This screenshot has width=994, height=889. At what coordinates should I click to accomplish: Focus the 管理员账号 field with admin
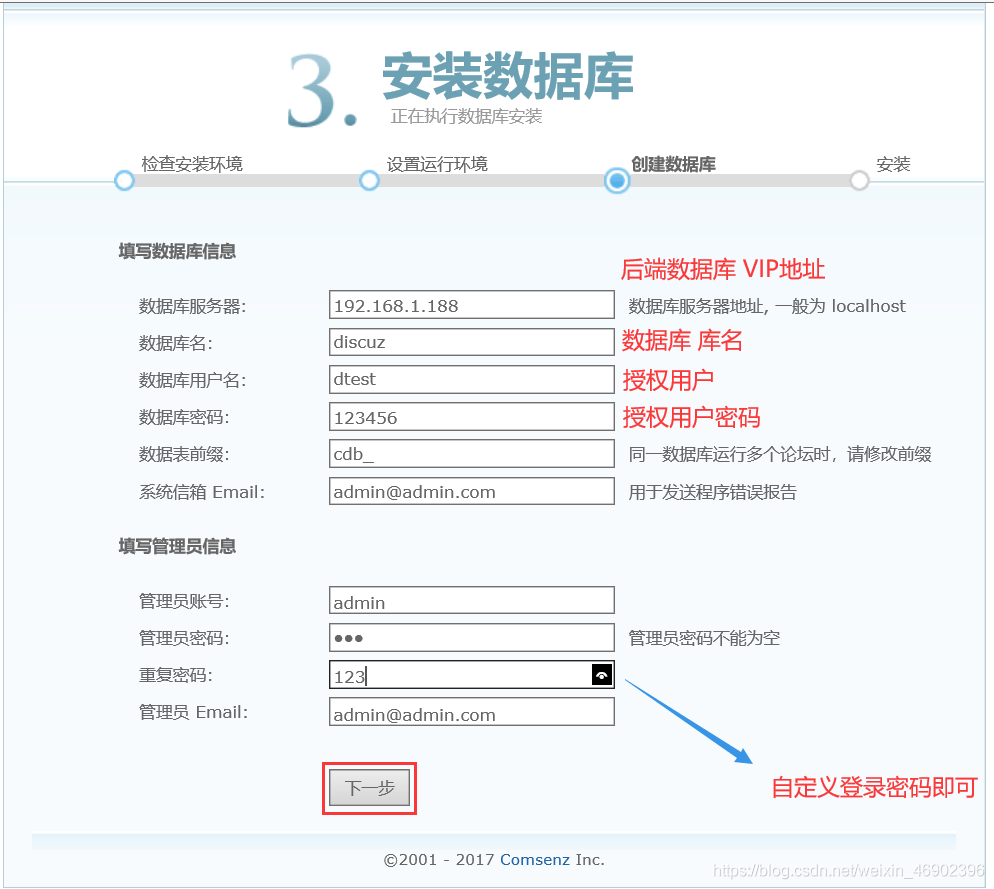(x=472, y=600)
